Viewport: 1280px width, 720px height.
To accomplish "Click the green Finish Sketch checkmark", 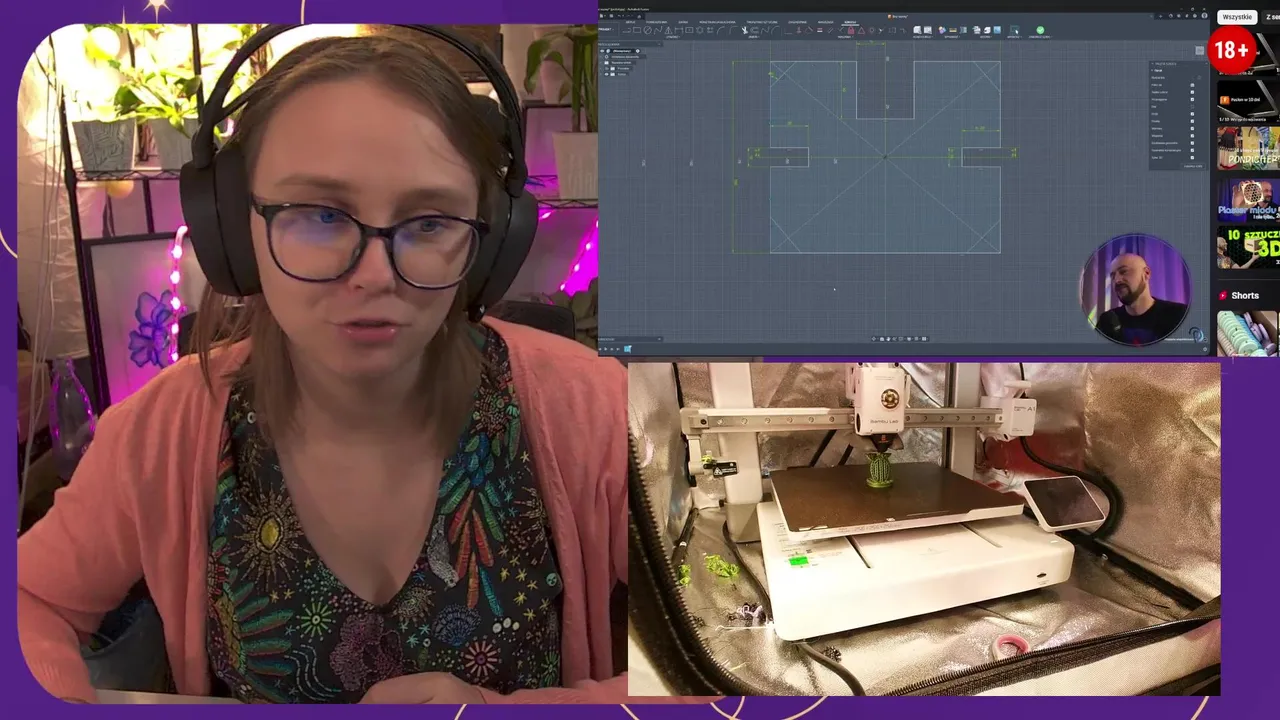I will pos(1040,30).
